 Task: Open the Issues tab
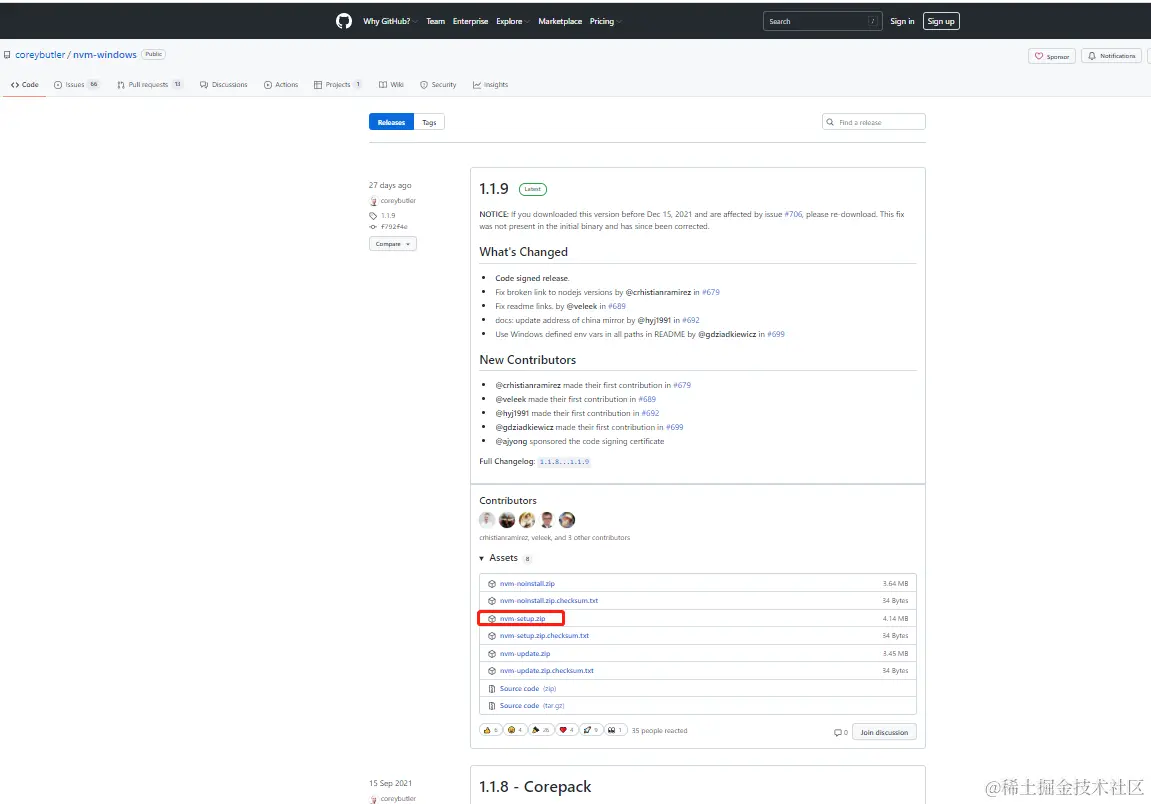(x=76, y=84)
